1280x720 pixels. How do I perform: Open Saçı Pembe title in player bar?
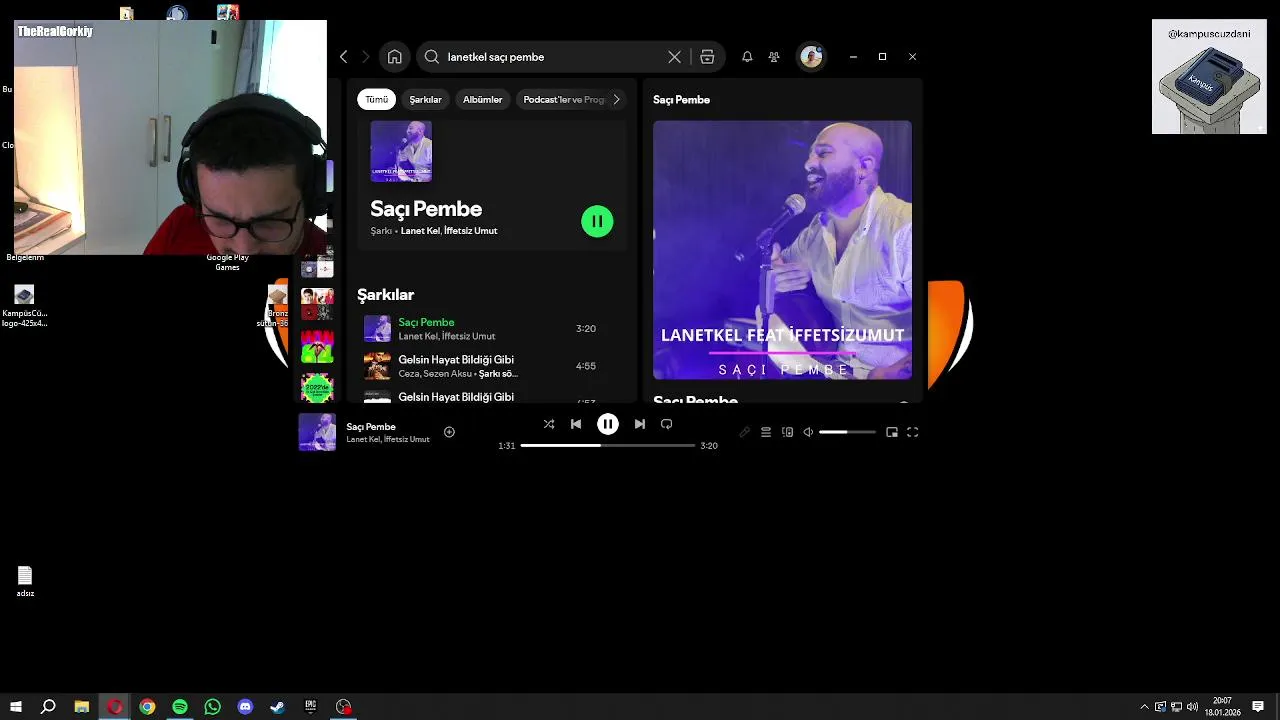click(x=371, y=427)
